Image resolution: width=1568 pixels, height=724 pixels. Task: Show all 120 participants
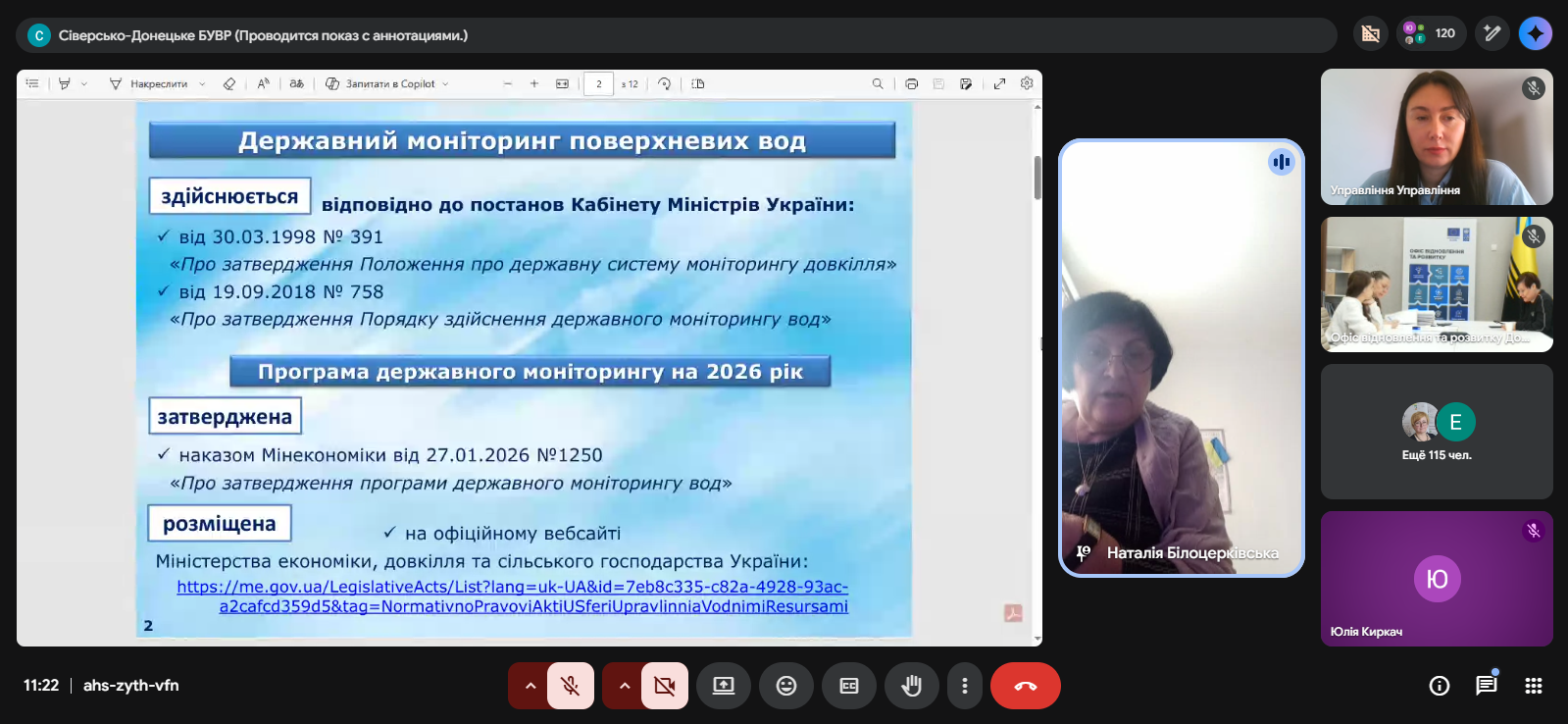click(x=1432, y=33)
